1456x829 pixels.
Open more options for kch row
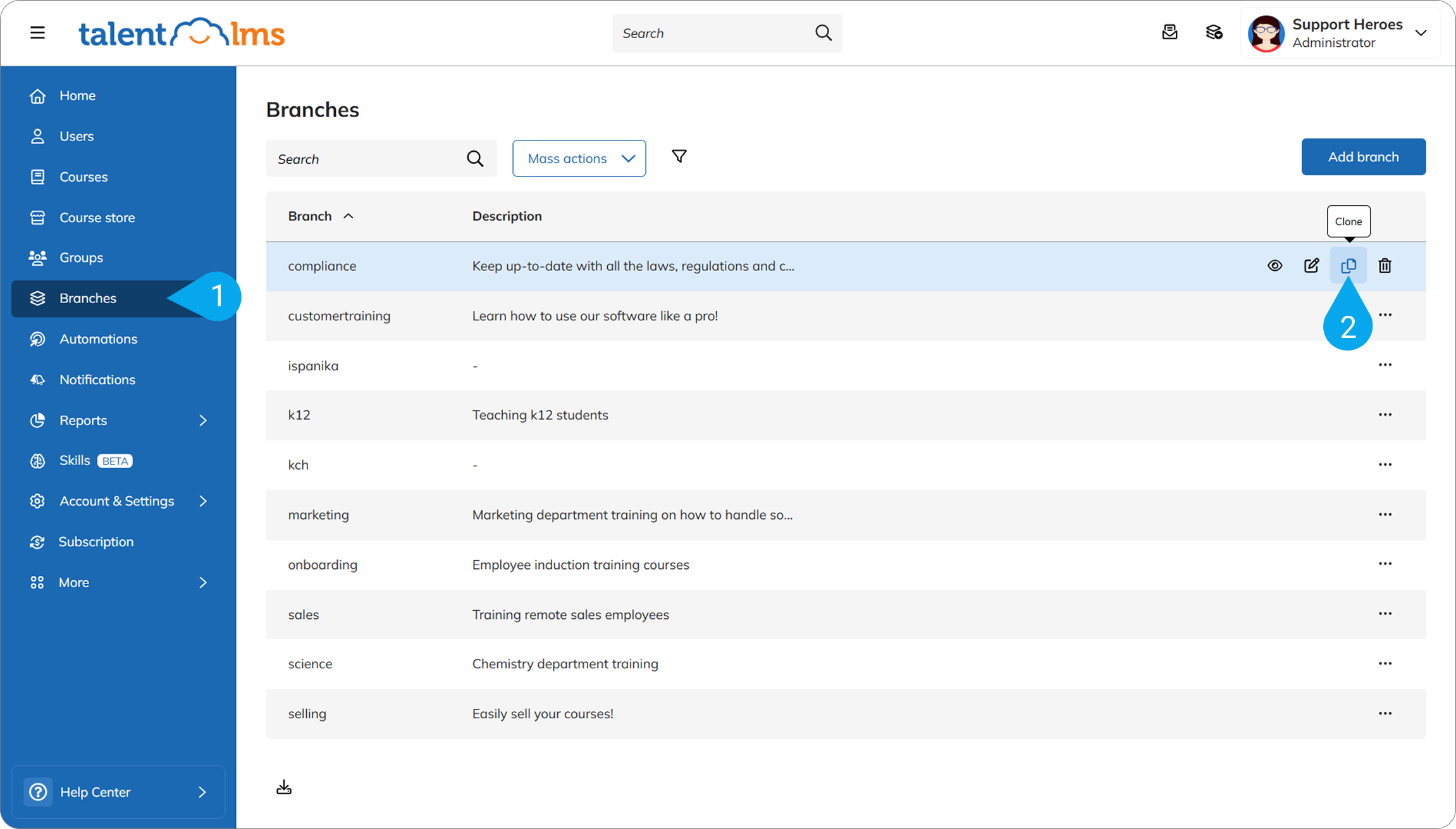(x=1385, y=464)
